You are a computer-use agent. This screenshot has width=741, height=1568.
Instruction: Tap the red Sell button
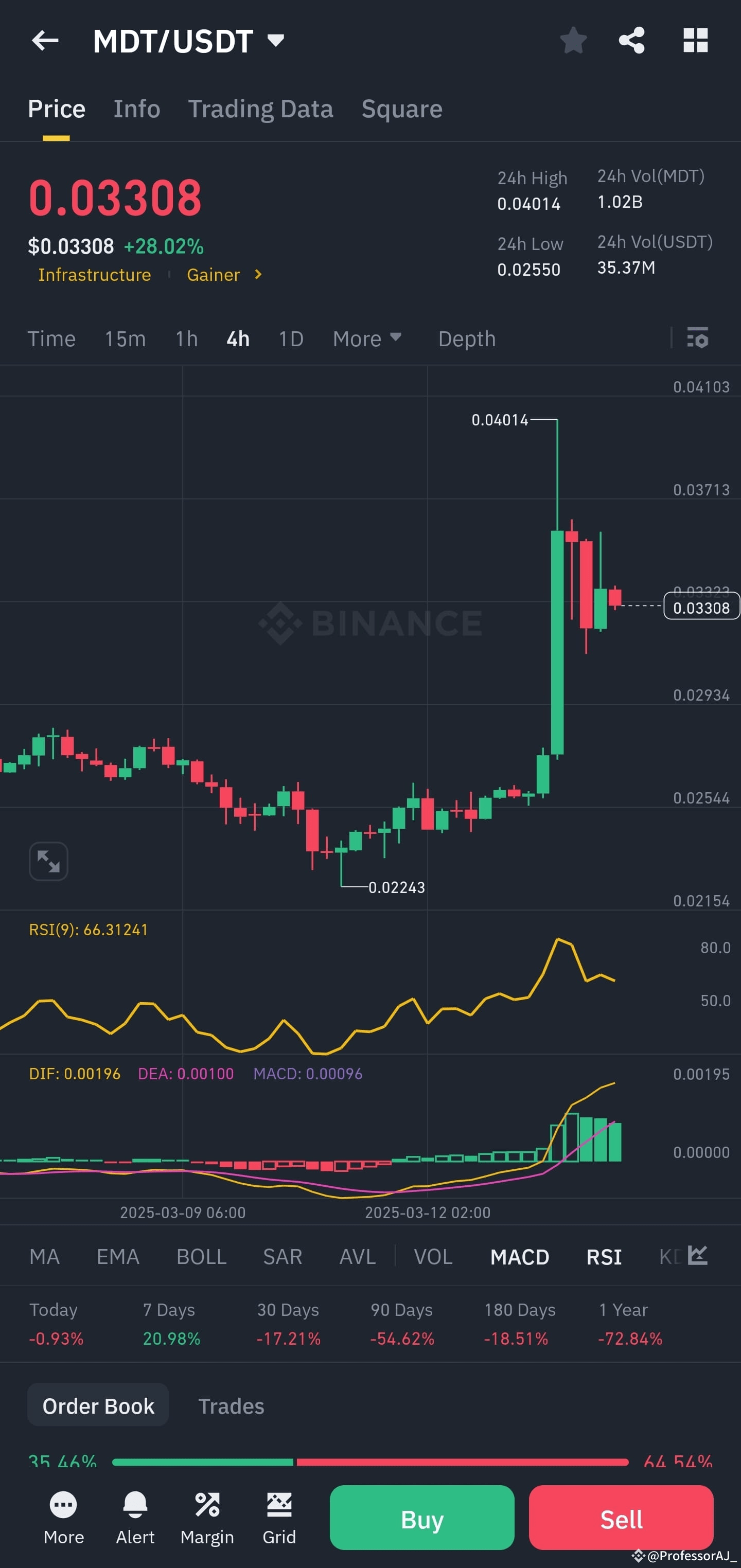coord(621,1519)
